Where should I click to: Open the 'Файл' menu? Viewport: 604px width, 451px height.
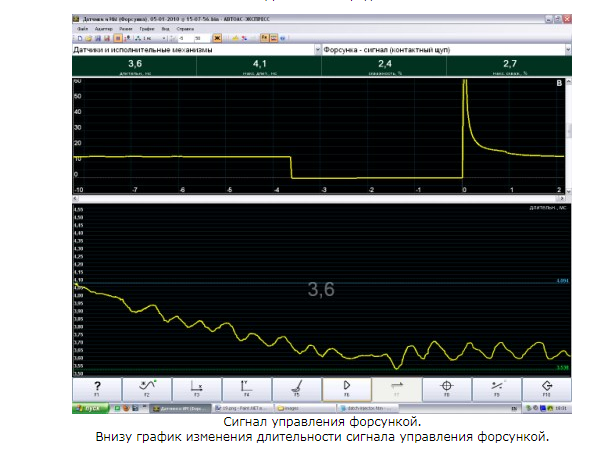click(83, 29)
